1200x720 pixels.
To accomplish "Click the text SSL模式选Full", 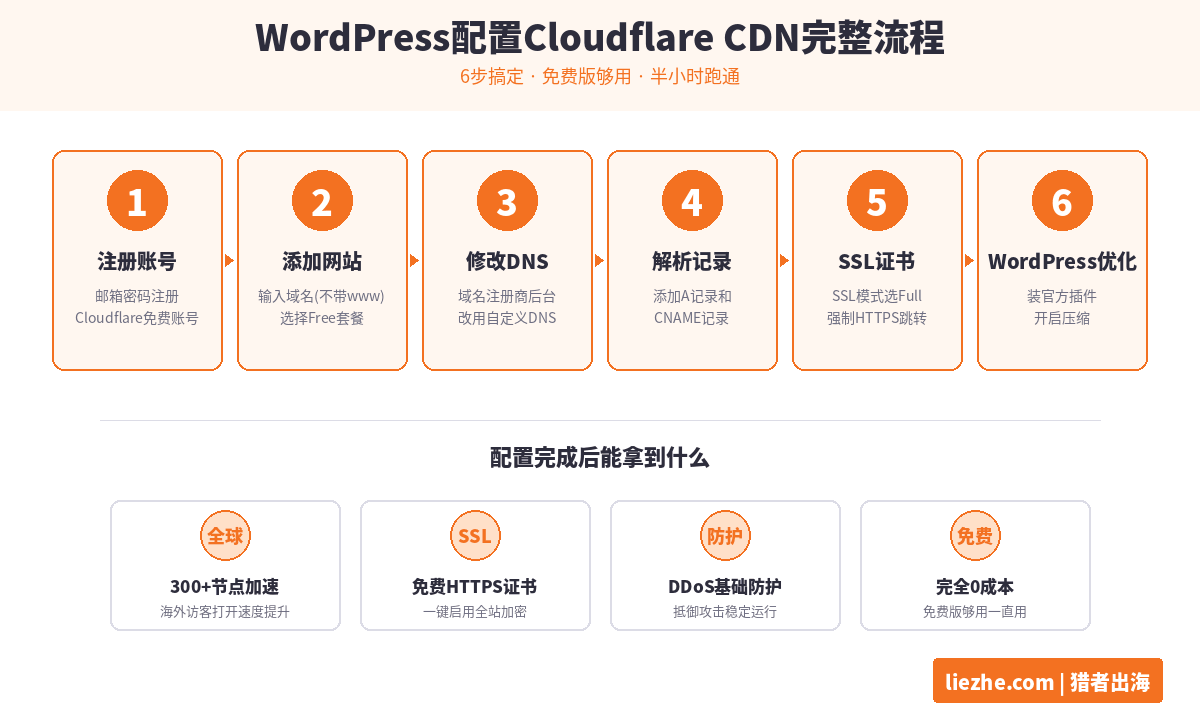I will 877,296.
